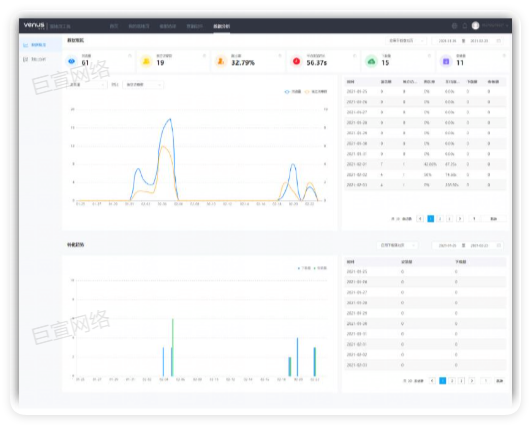Click the orange line peak in the chart
The width and height of the screenshot is (531, 425).
(x=163, y=146)
